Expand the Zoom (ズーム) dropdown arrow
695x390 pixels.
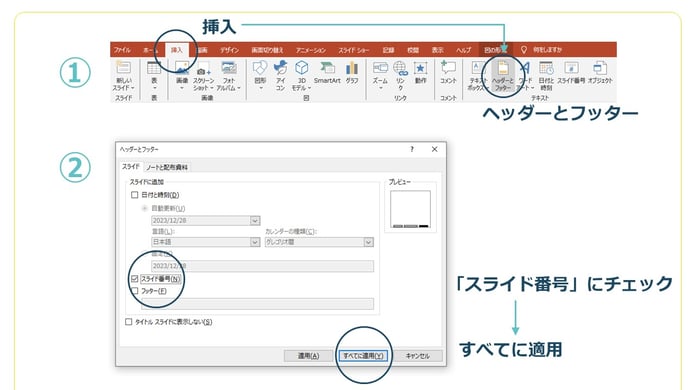(x=380, y=88)
